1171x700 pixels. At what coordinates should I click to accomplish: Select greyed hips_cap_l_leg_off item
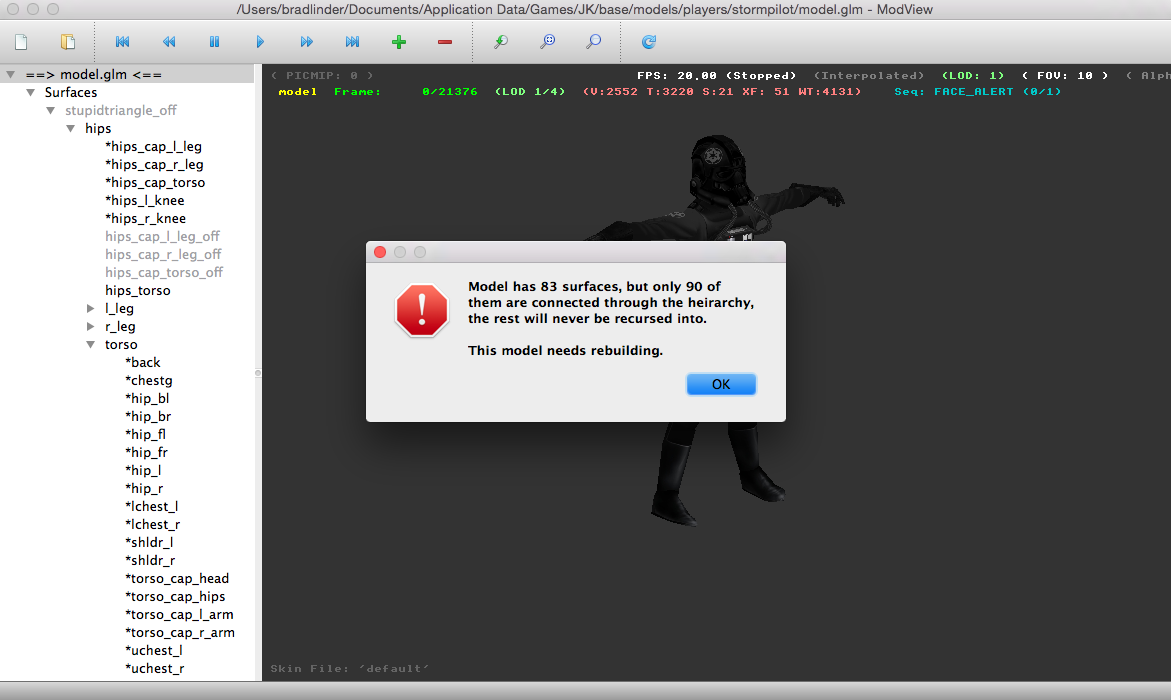pos(162,236)
